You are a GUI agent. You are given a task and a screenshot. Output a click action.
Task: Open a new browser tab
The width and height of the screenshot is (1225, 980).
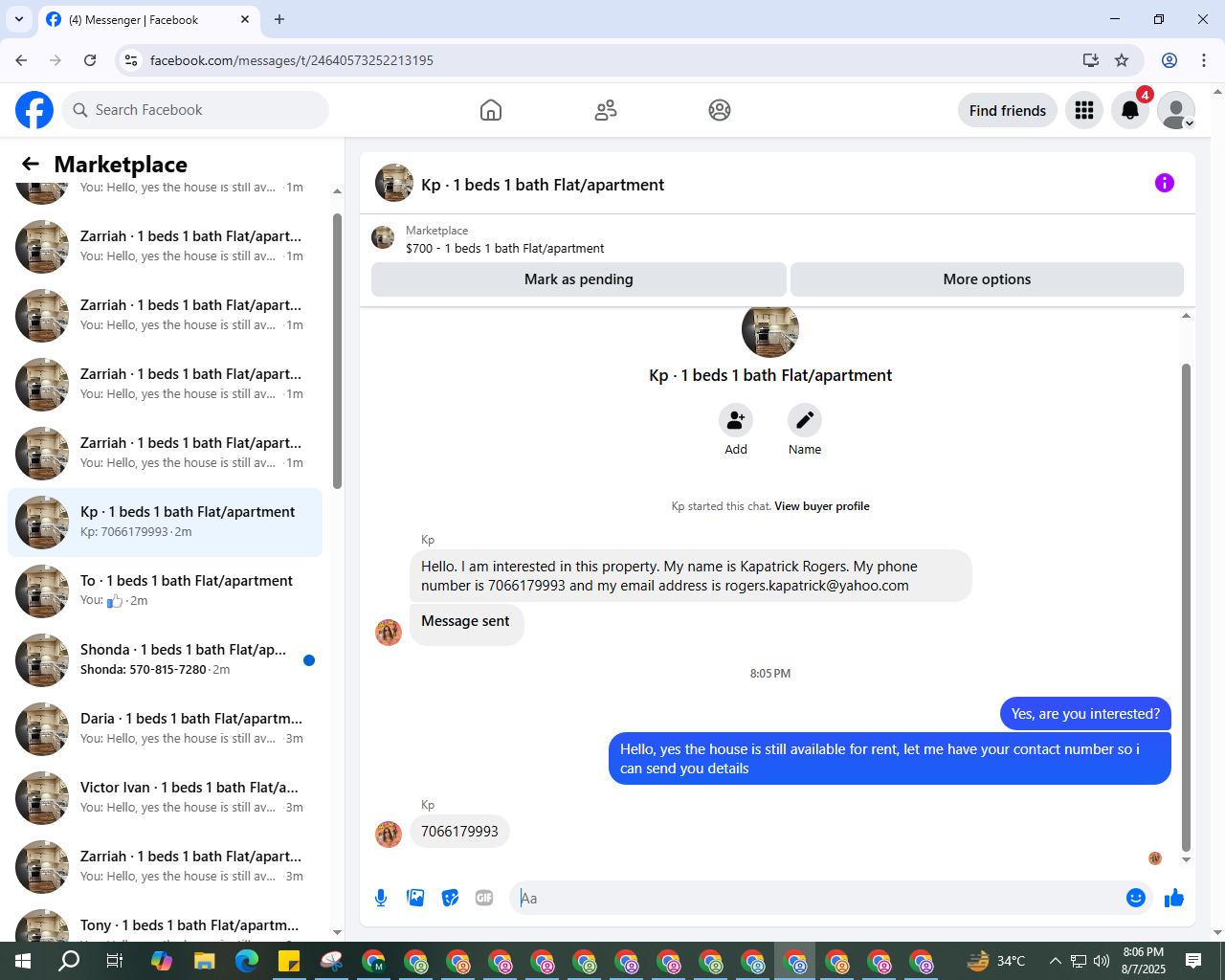coord(279,19)
